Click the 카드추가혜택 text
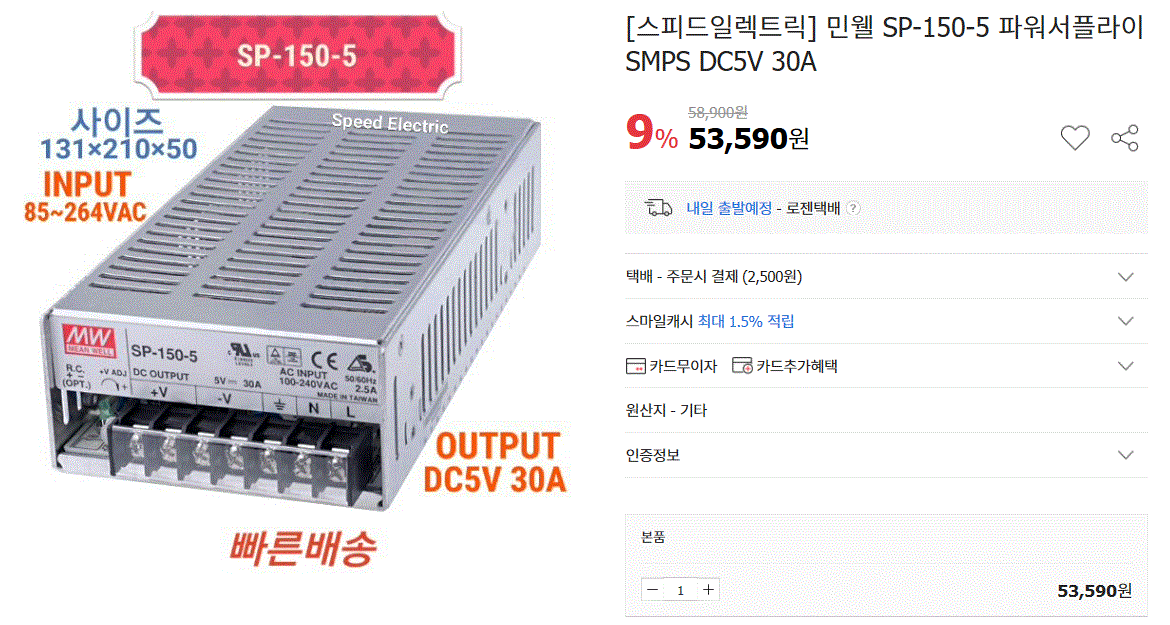The width and height of the screenshot is (1170, 625). pos(797,366)
